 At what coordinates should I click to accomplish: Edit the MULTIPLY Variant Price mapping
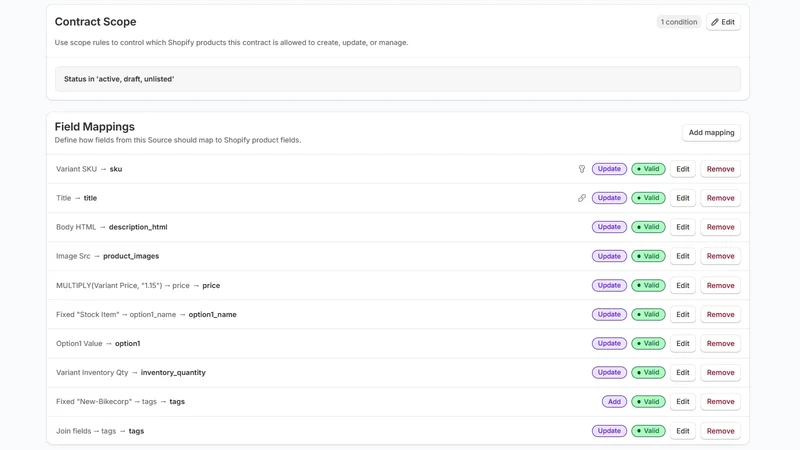[x=683, y=286]
